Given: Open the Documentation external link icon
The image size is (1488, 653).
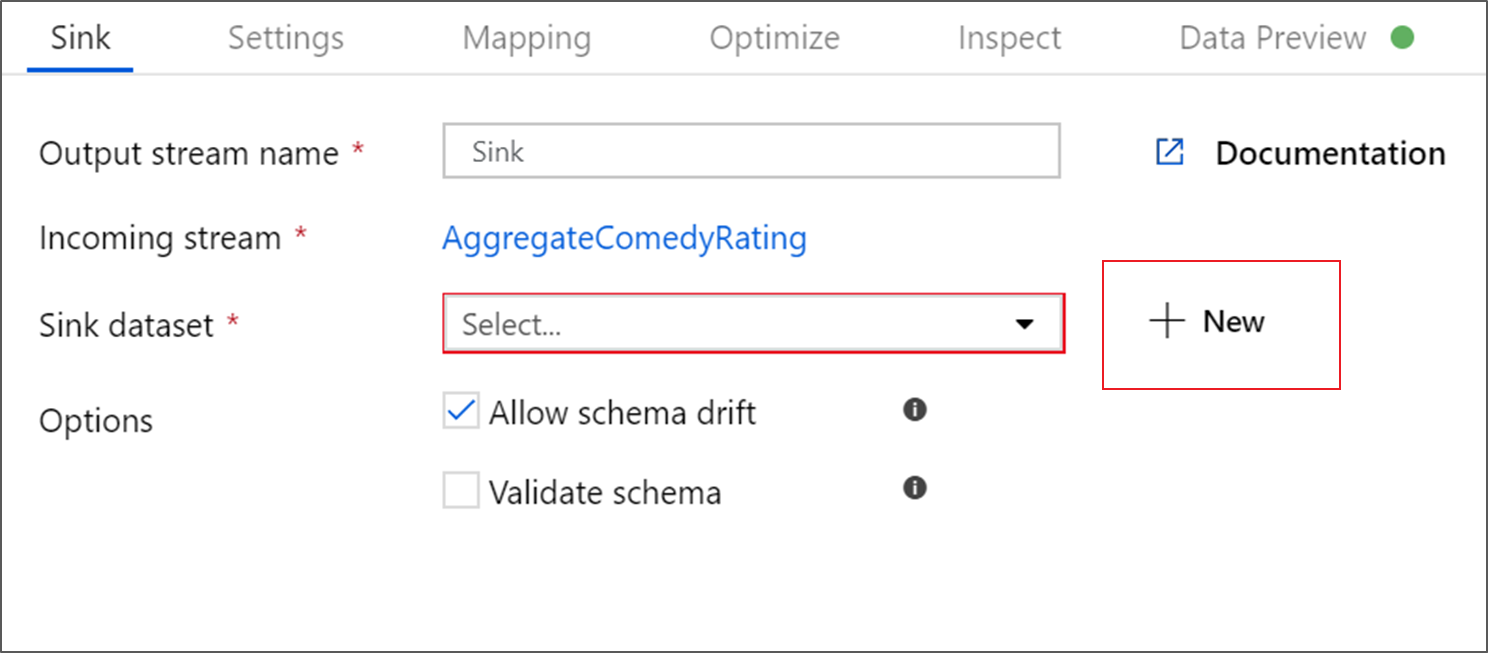Looking at the screenshot, I should (x=1169, y=151).
